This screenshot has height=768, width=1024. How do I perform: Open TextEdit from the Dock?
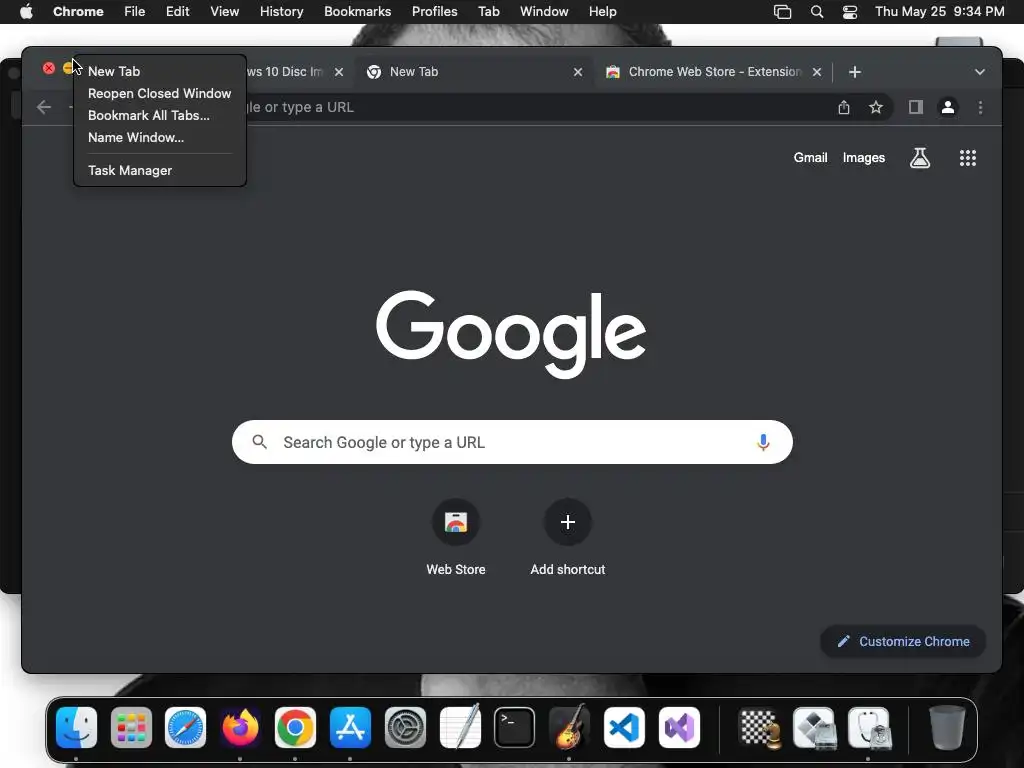[460, 728]
